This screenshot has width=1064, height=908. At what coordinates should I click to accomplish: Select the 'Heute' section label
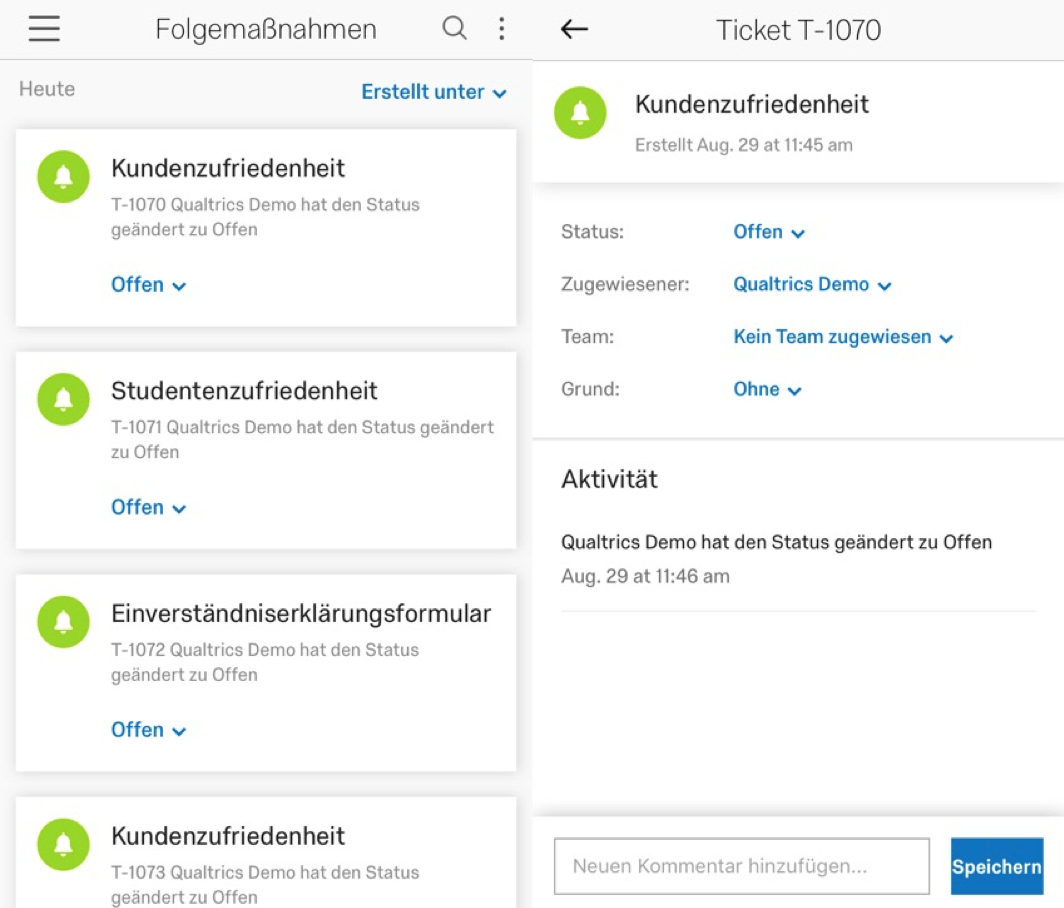coord(47,89)
